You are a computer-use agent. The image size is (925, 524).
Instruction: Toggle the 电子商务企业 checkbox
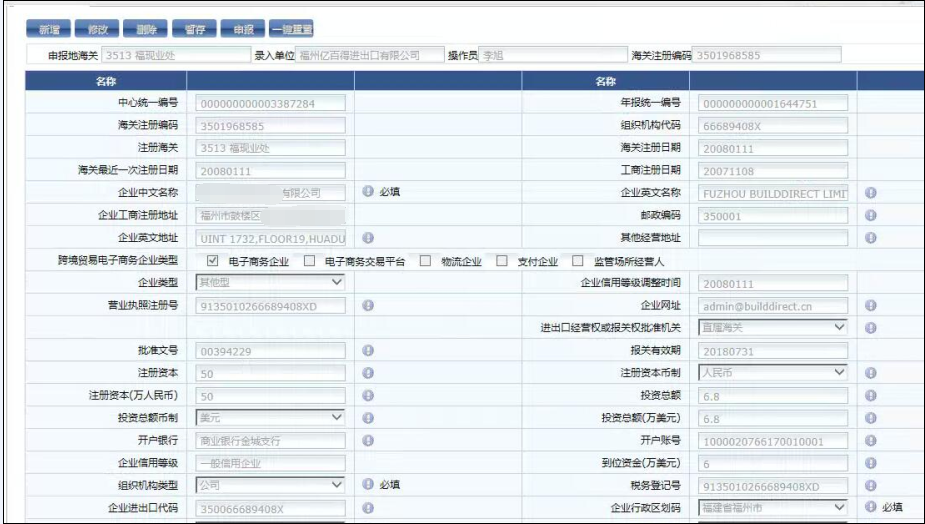tap(212, 261)
